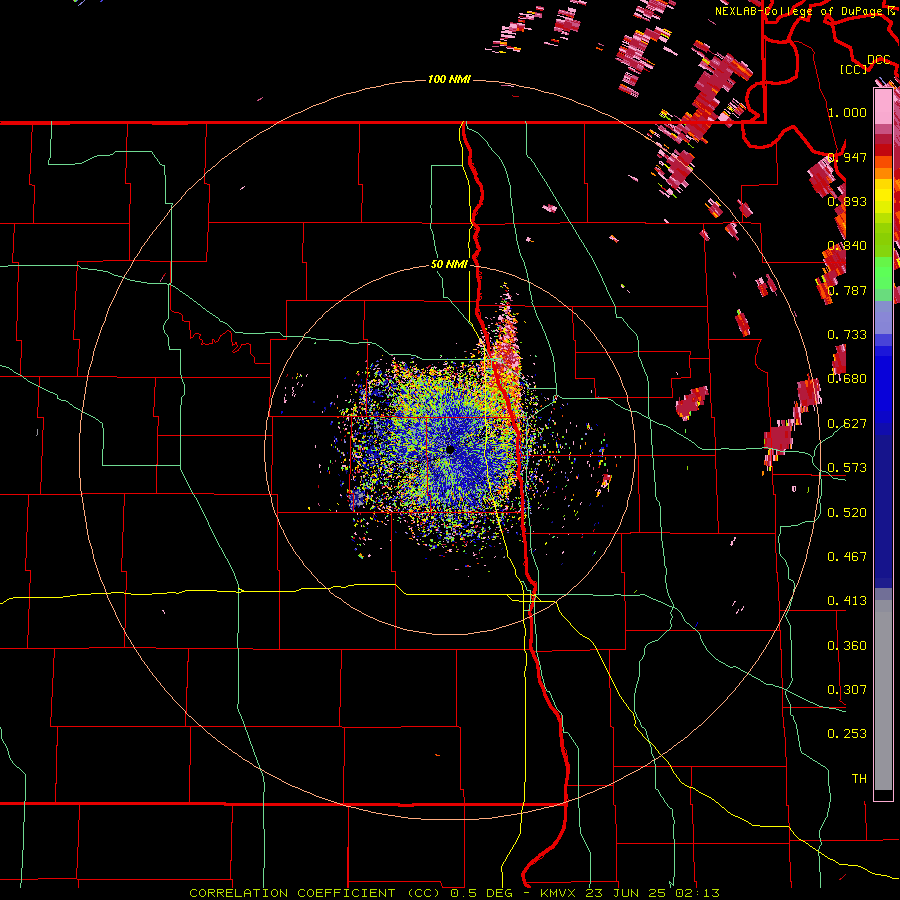This screenshot has width=900, height=900.
Task: Click the [CC] label above the color scale
Action: 854,69
